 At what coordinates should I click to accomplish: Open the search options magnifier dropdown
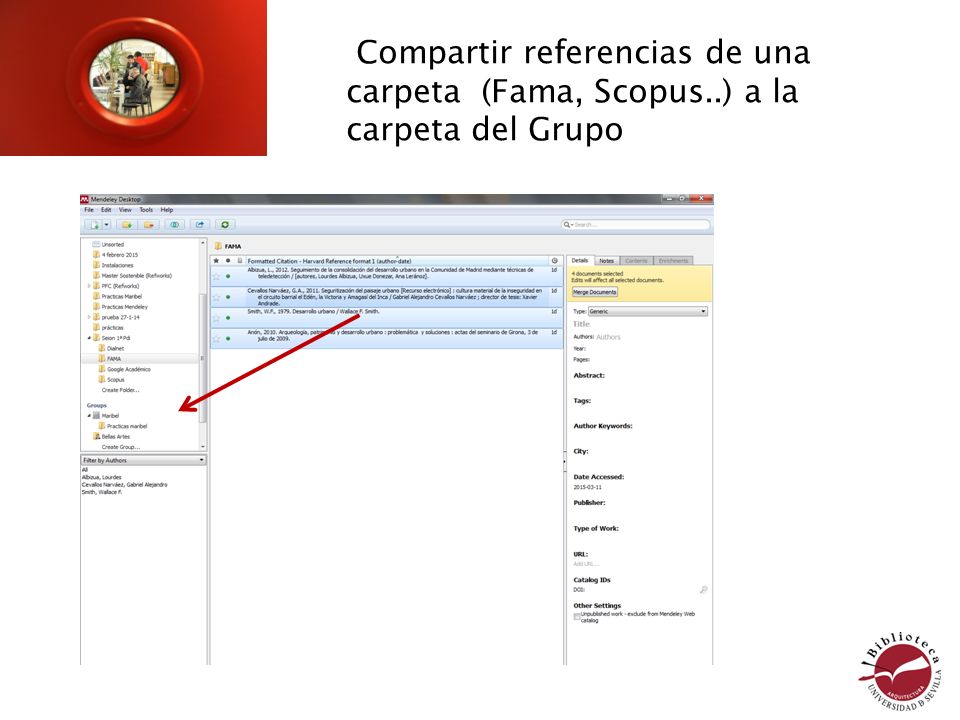tap(568, 225)
